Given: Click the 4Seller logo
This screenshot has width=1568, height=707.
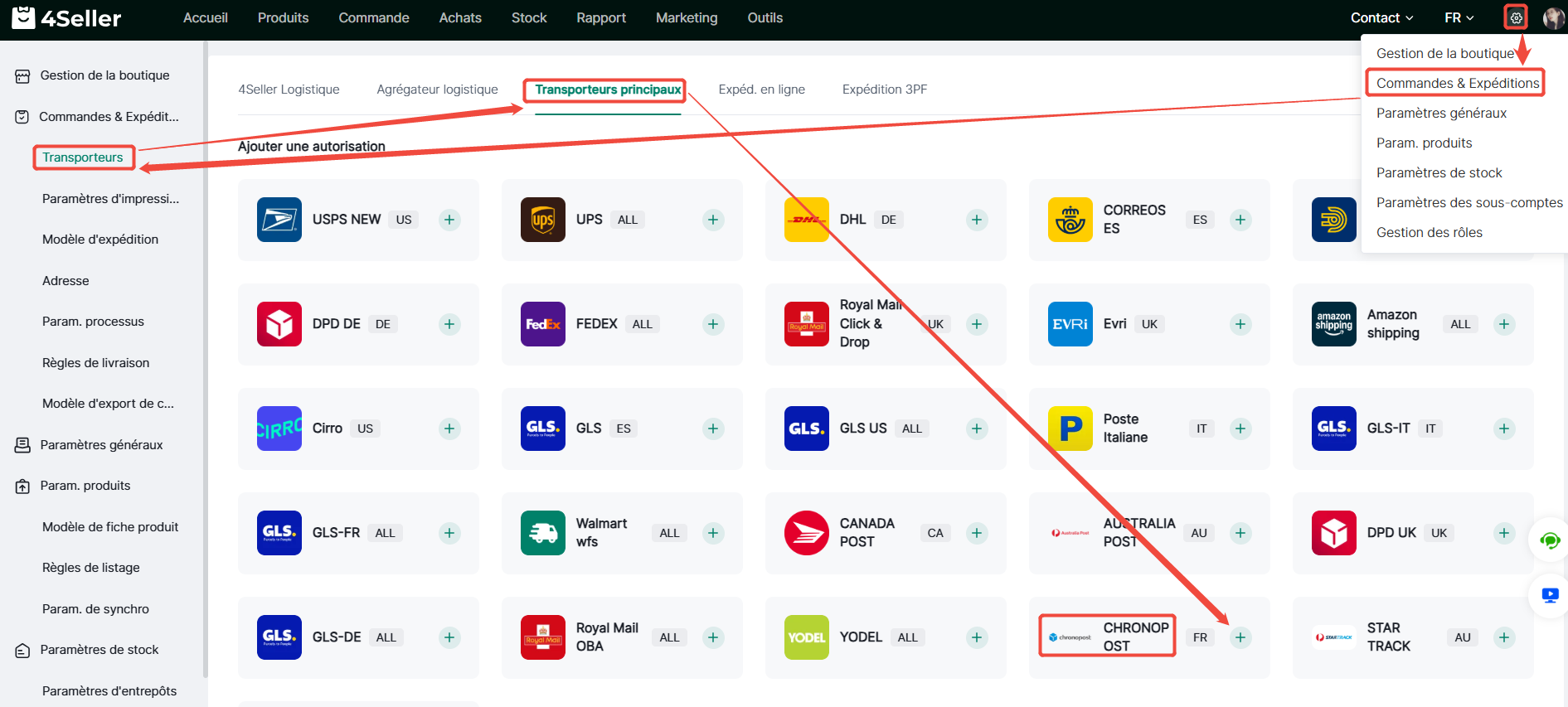Looking at the screenshot, I should click(x=66, y=17).
